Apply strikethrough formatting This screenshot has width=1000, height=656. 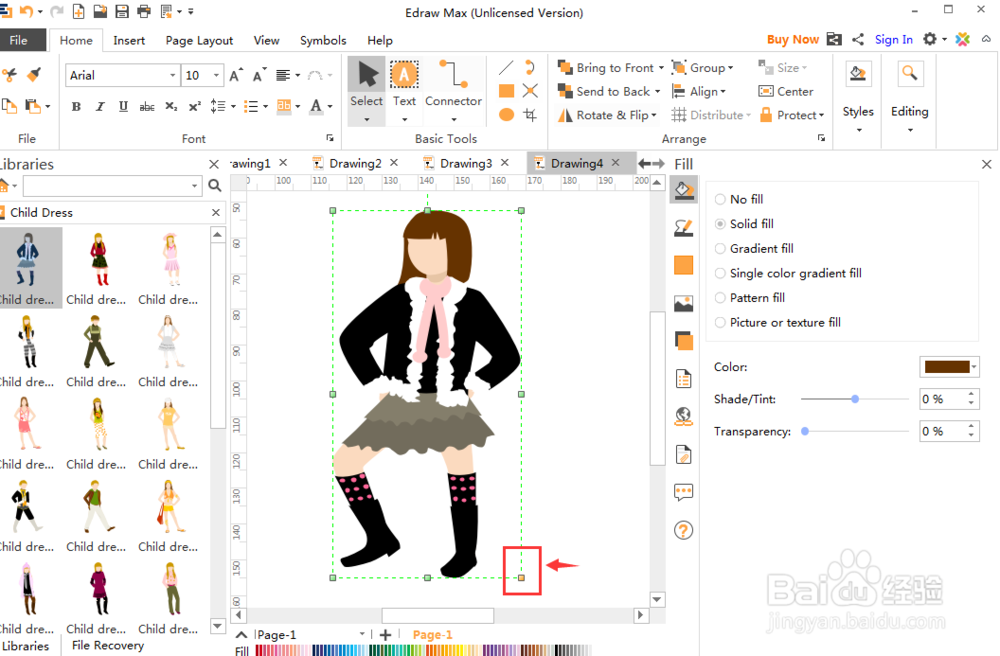pyautogui.click(x=147, y=106)
